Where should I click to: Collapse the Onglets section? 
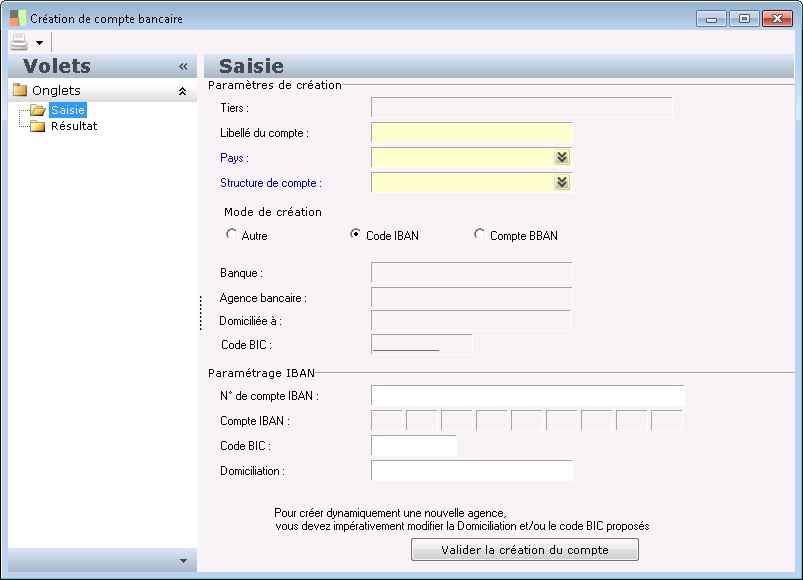pyautogui.click(x=182, y=91)
